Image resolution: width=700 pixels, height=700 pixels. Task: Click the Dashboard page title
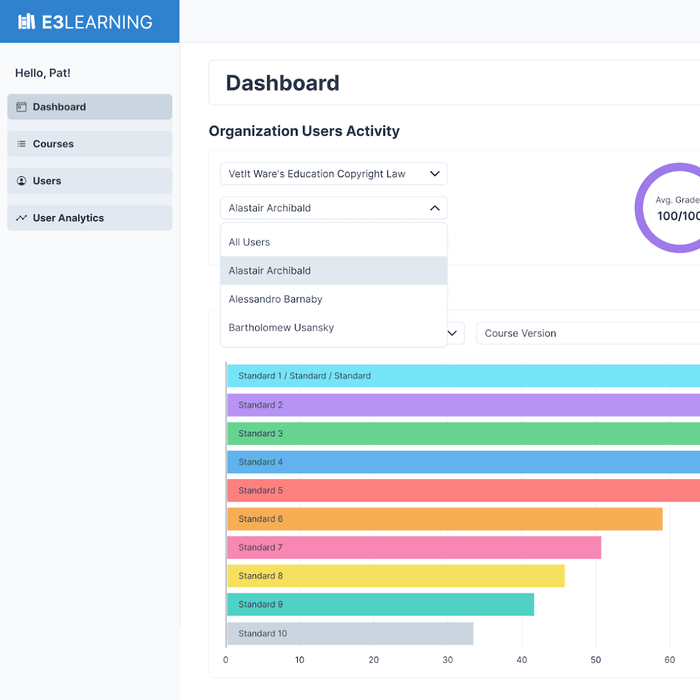[283, 83]
